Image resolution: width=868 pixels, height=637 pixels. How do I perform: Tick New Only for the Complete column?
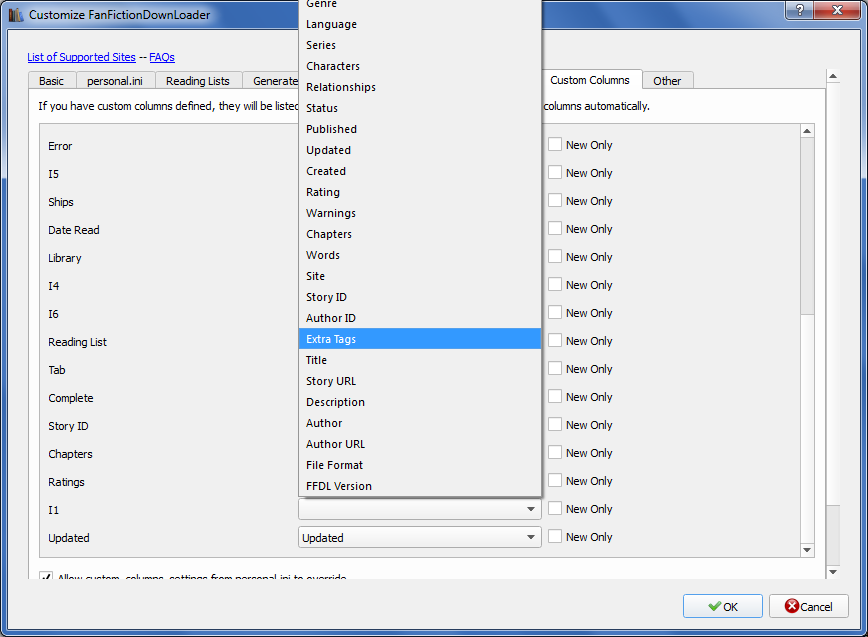click(555, 396)
